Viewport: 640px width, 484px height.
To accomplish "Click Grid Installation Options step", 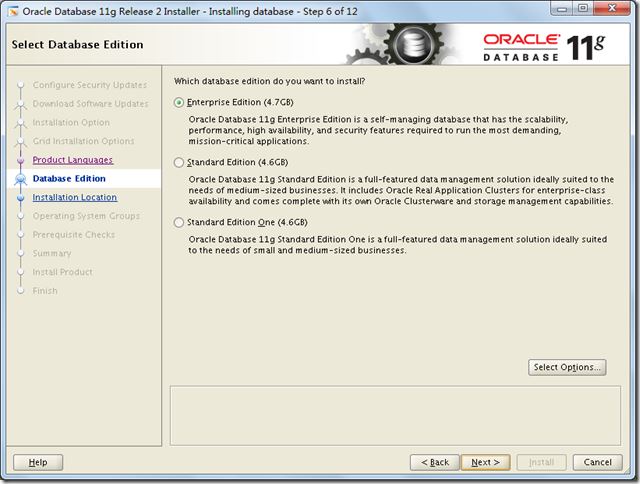I will coord(83,141).
